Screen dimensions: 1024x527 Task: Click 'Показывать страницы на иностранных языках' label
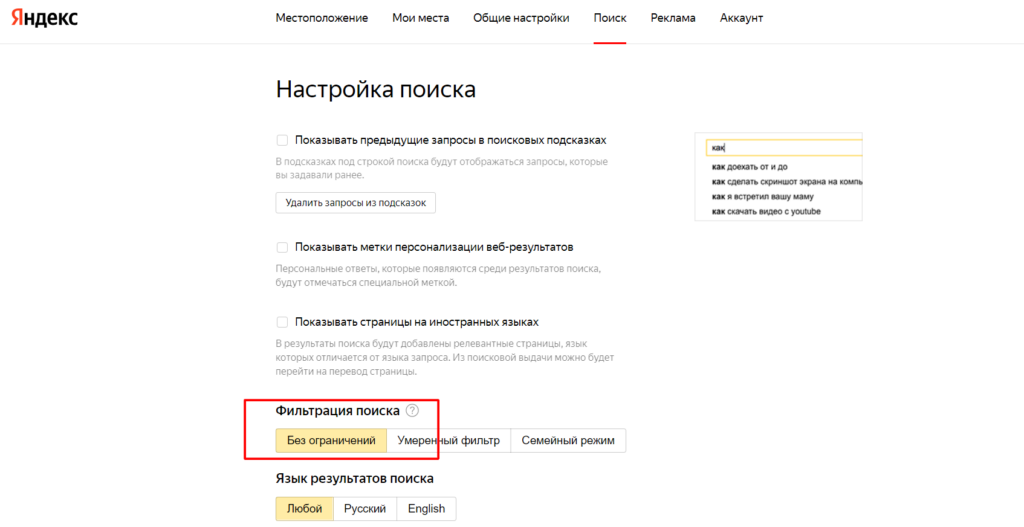pyautogui.click(x=417, y=322)
